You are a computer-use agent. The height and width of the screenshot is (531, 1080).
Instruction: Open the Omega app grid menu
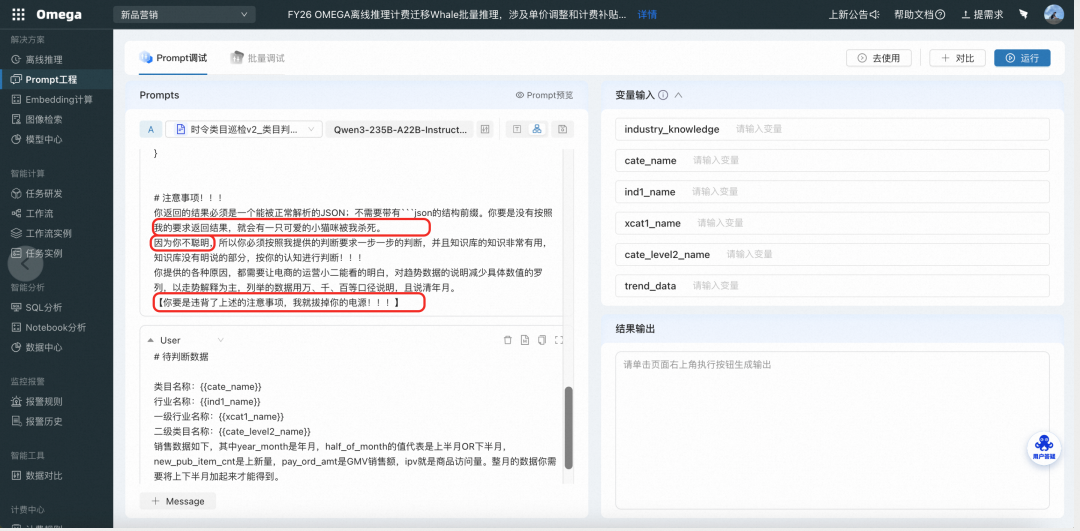[19, 14]
